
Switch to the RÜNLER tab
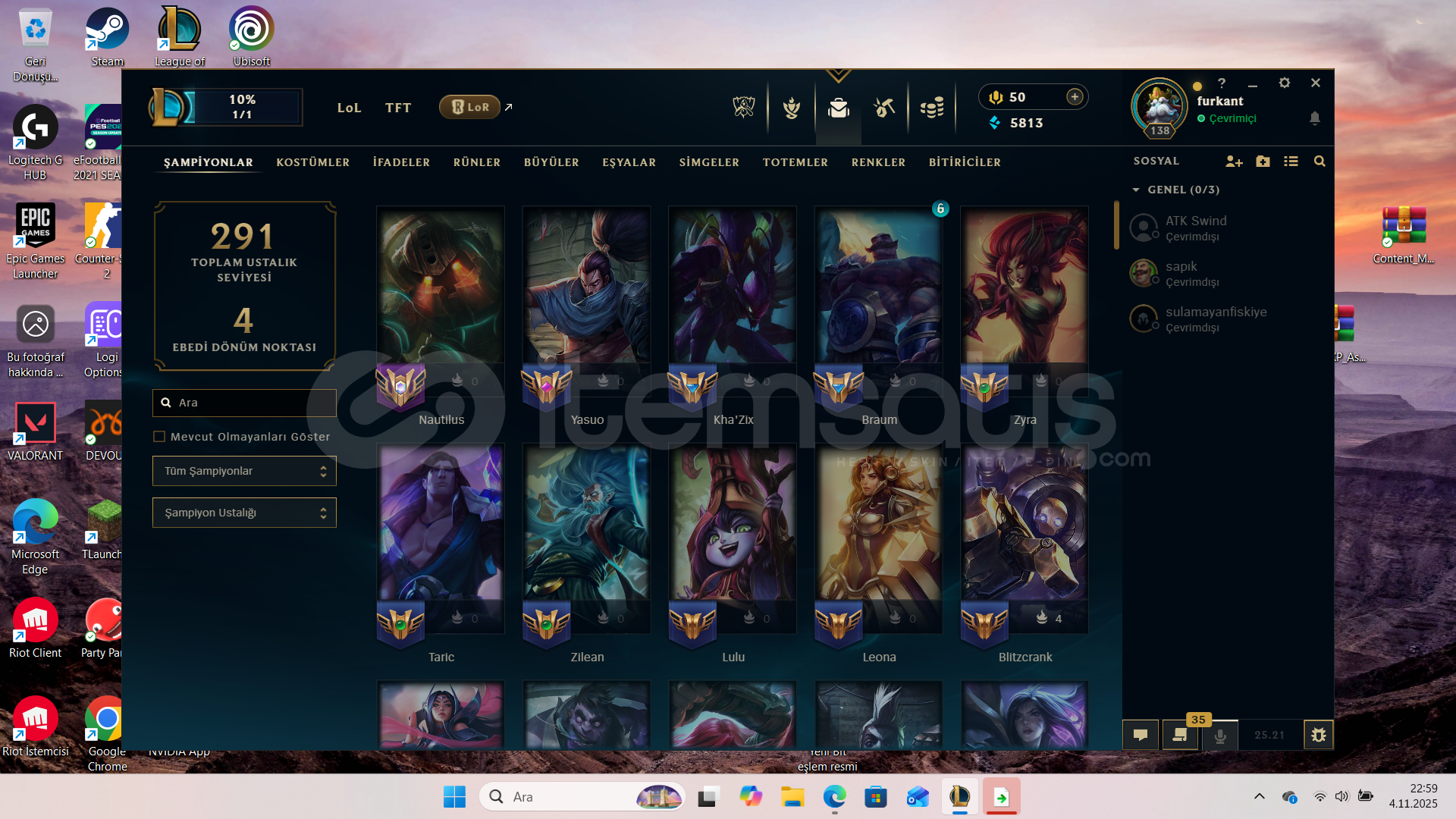tap(476, 162)
